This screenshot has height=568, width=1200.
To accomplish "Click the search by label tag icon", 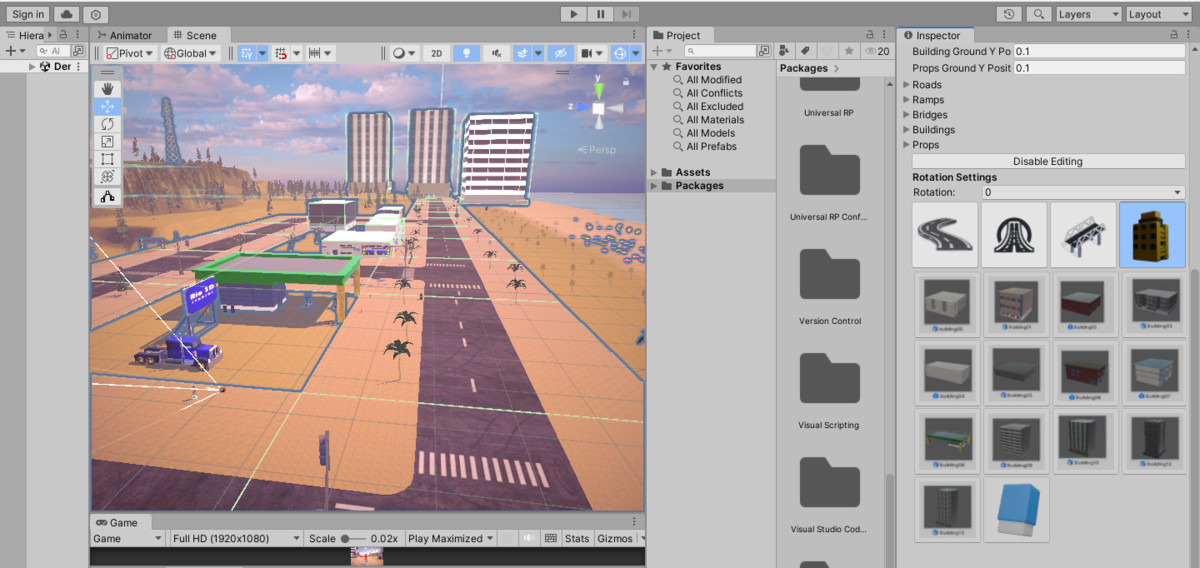I will point(806,50).
